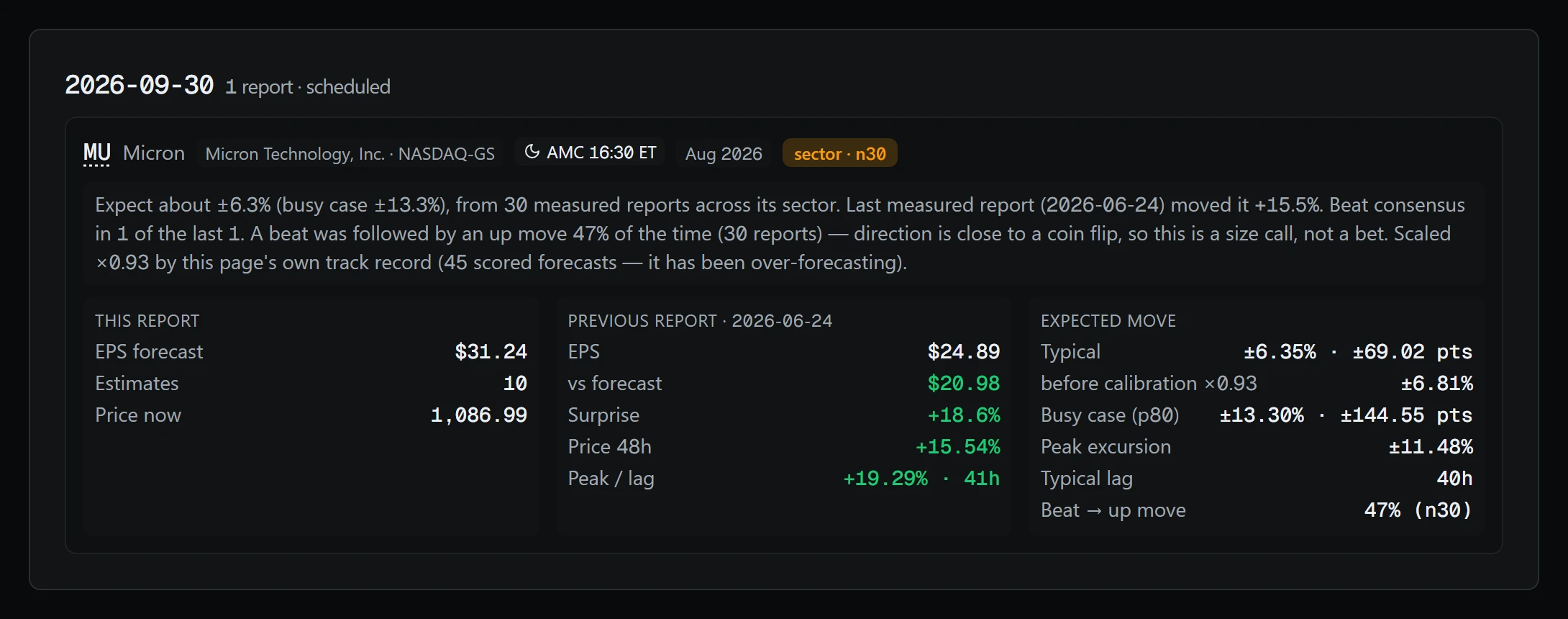This screenshot has width=1568, height=619.
Task: Click the Micron Technology, Inc. · NASDAQ-GS chip
Action: pyautogui.click(x=350, y=153)
